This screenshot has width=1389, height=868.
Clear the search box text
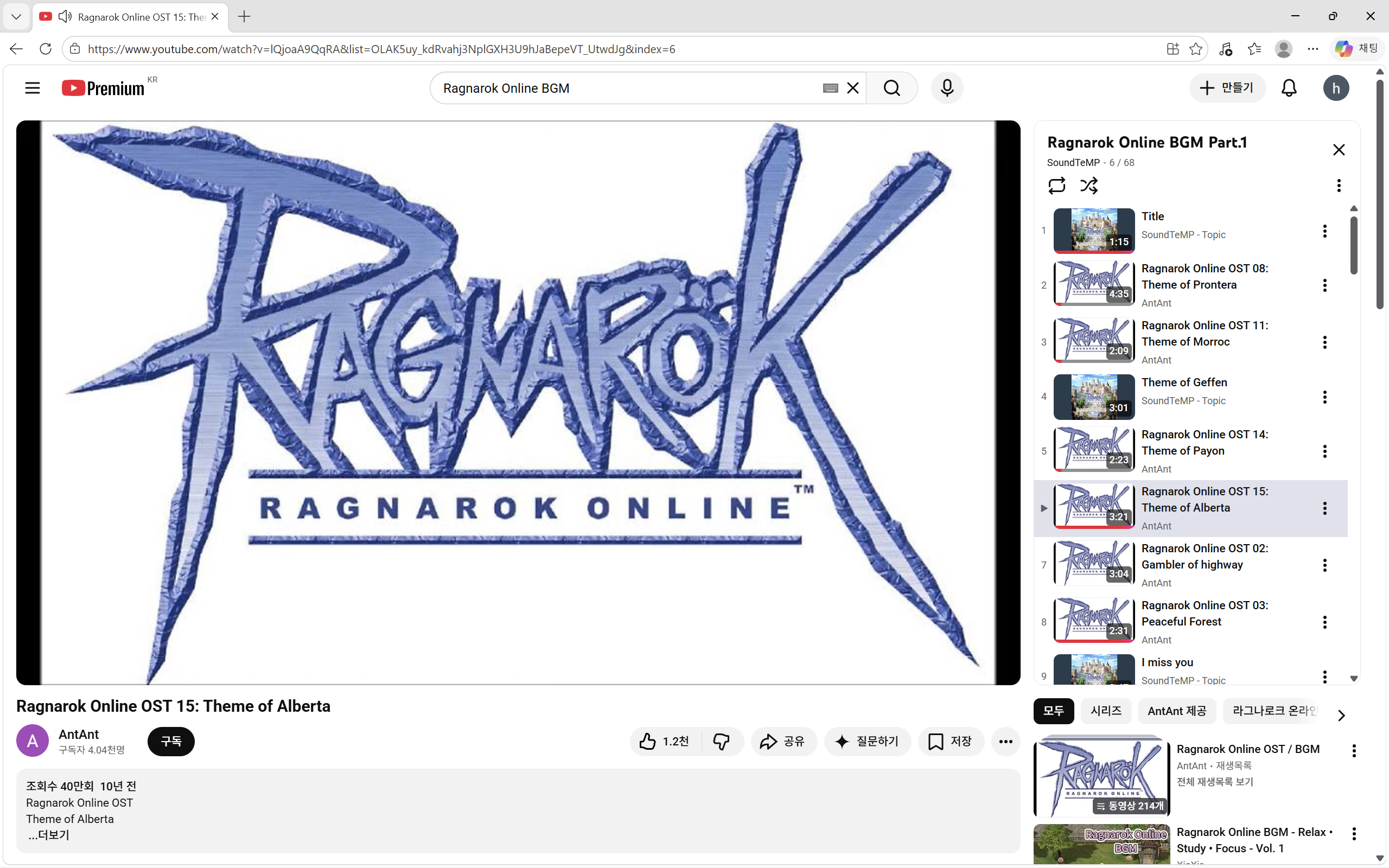(853, 88)
